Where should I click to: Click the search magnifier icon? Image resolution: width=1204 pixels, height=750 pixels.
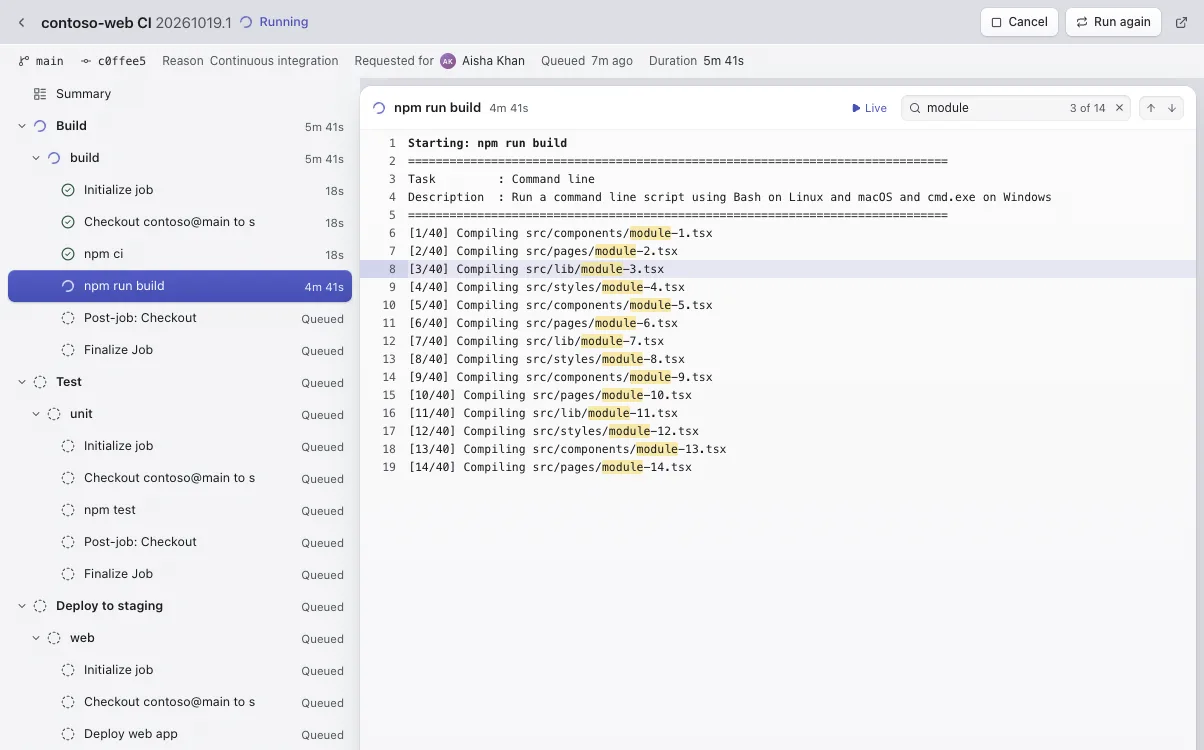tap(914, 108)
